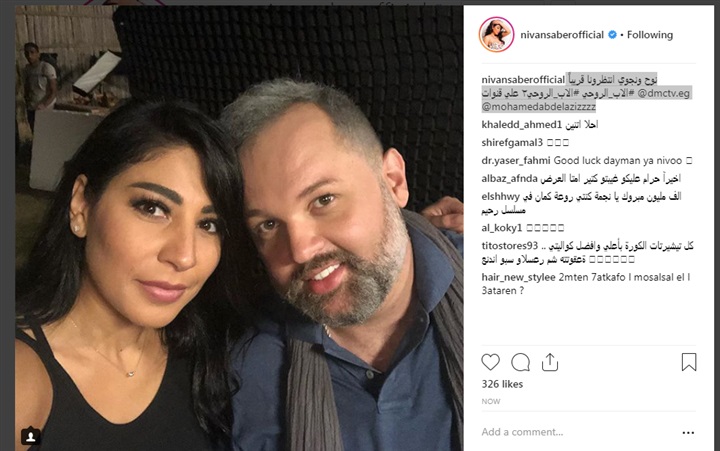Click the Add a comment field
The image size is (720, 451).
pos(579,432)
